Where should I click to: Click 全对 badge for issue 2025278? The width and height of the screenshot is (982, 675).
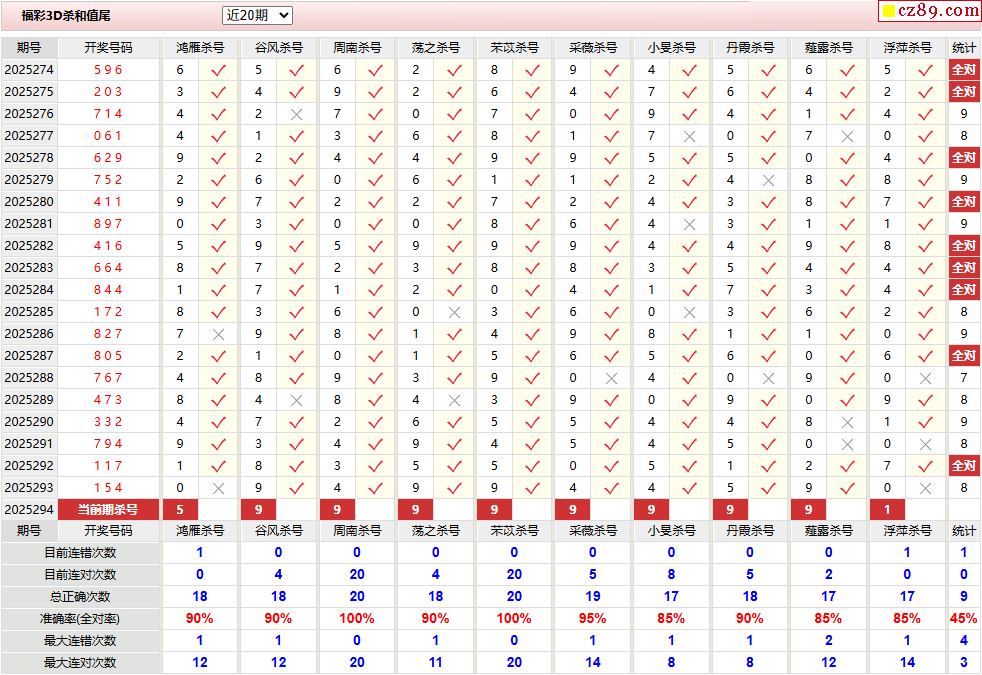(x=964, y=158)
